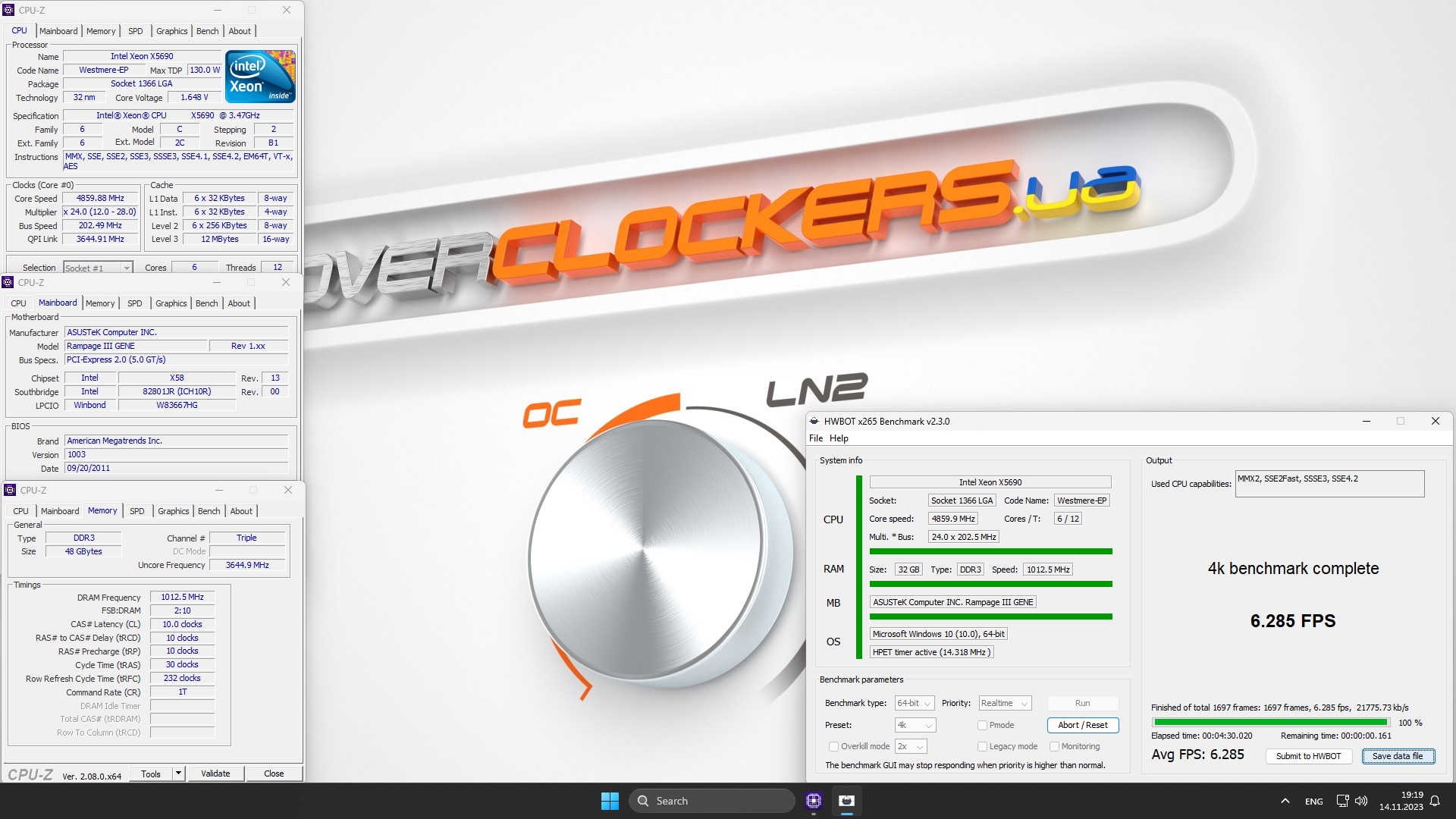Click the Intel Xeon inside logo in CPU-Z
1456x819 pixels.
coord(261,77)
